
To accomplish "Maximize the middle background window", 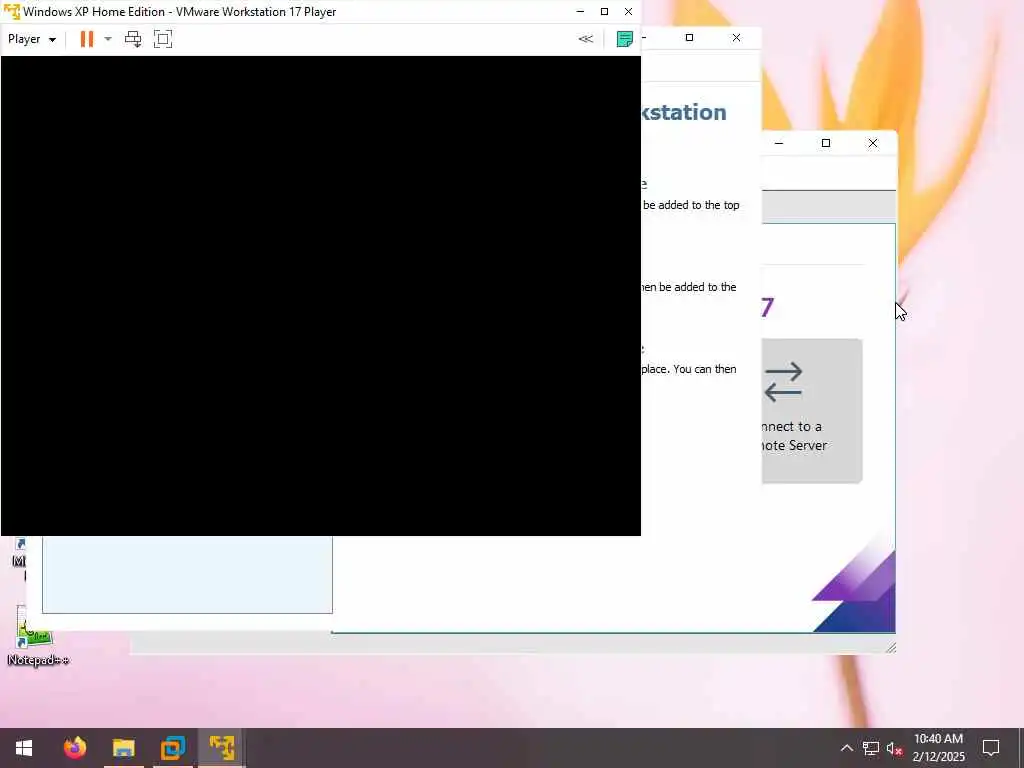I will point(689,38).
